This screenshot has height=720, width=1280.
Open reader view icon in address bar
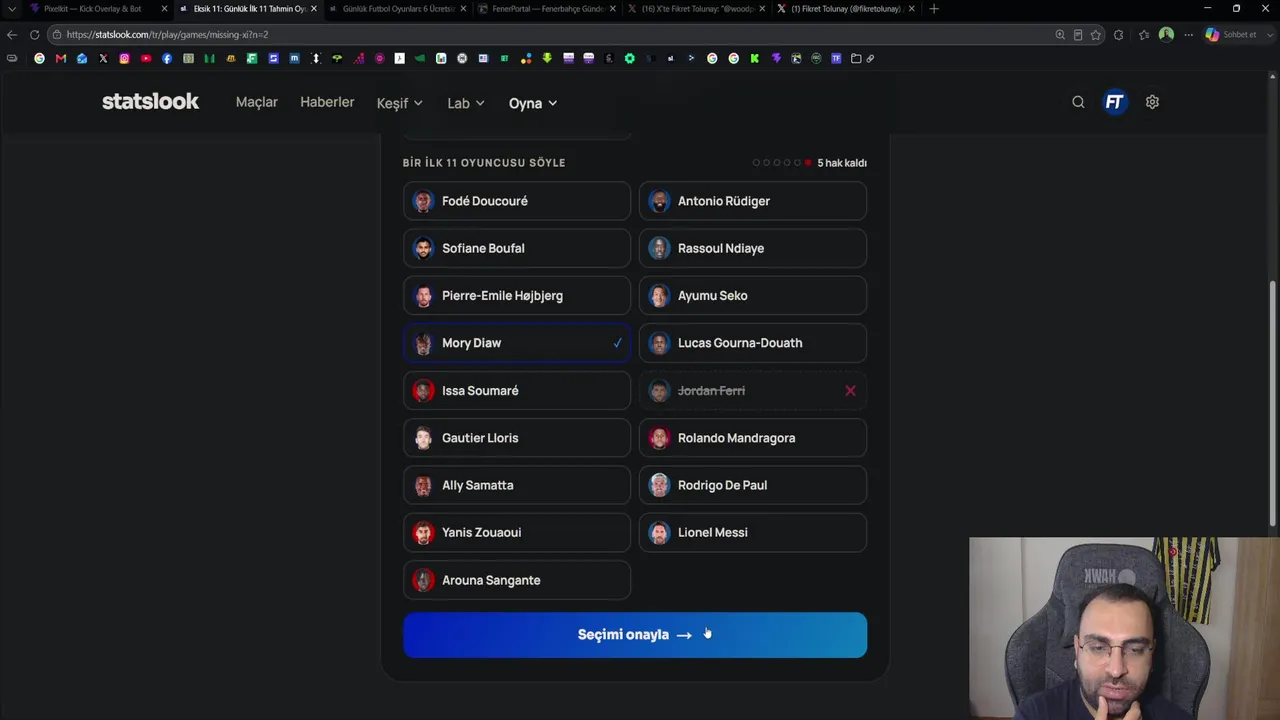[x=1078, y=34]
